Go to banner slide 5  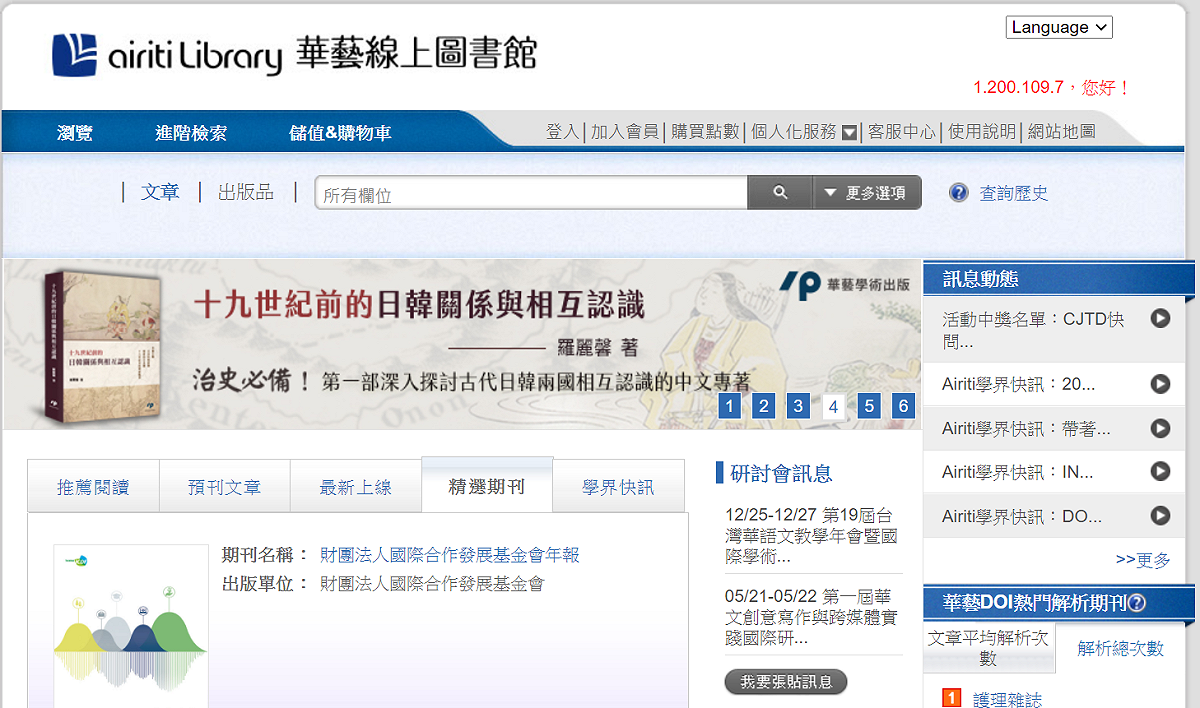pyautogui.click(x=869, y=405)
